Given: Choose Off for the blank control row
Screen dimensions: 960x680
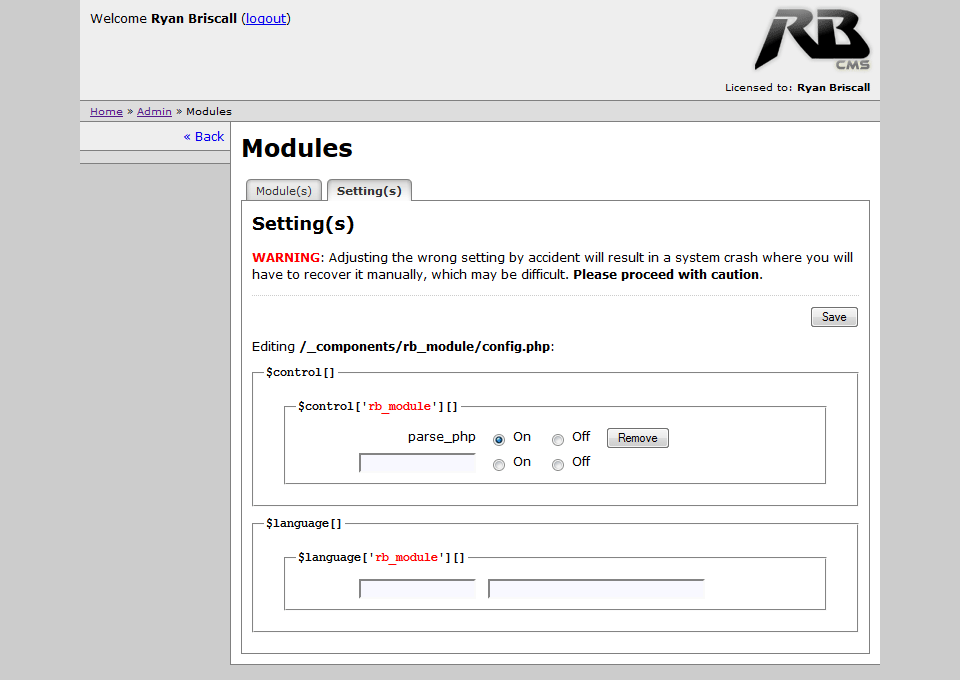Looking at the screenshot, I should coord(558,464).
